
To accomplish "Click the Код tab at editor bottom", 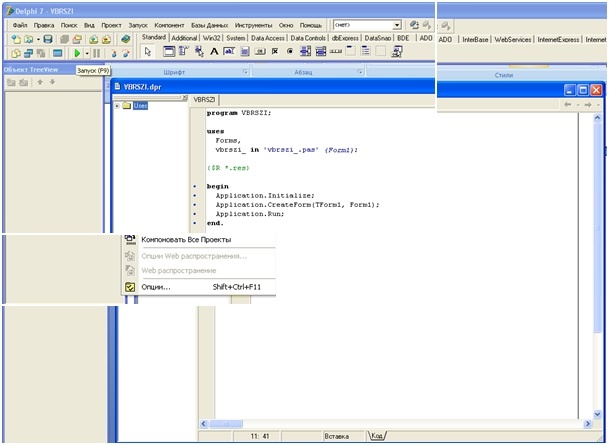I will tap(376, 436).
